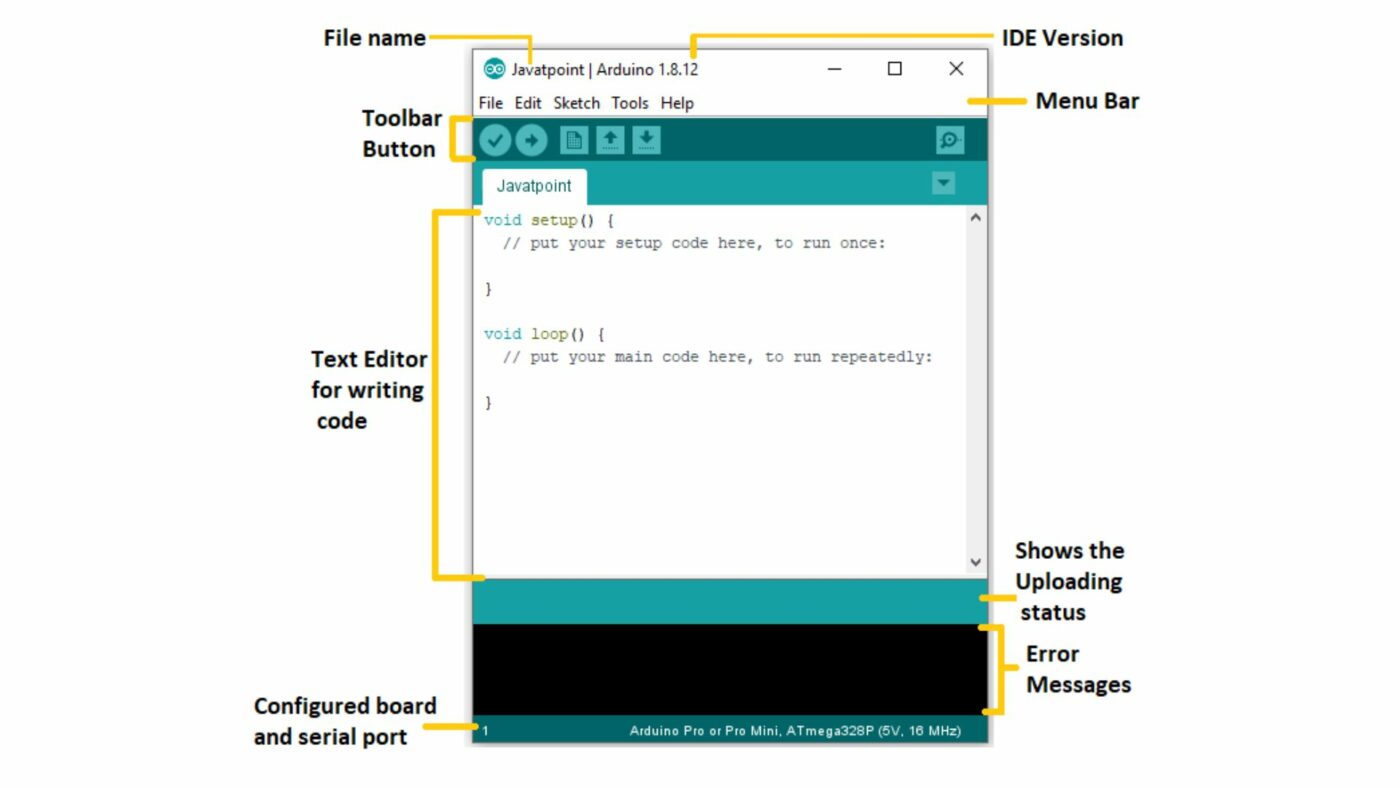Open the Tools menu
The width and height of the screenshot is (1400, 788).
[x=630, y=103]
